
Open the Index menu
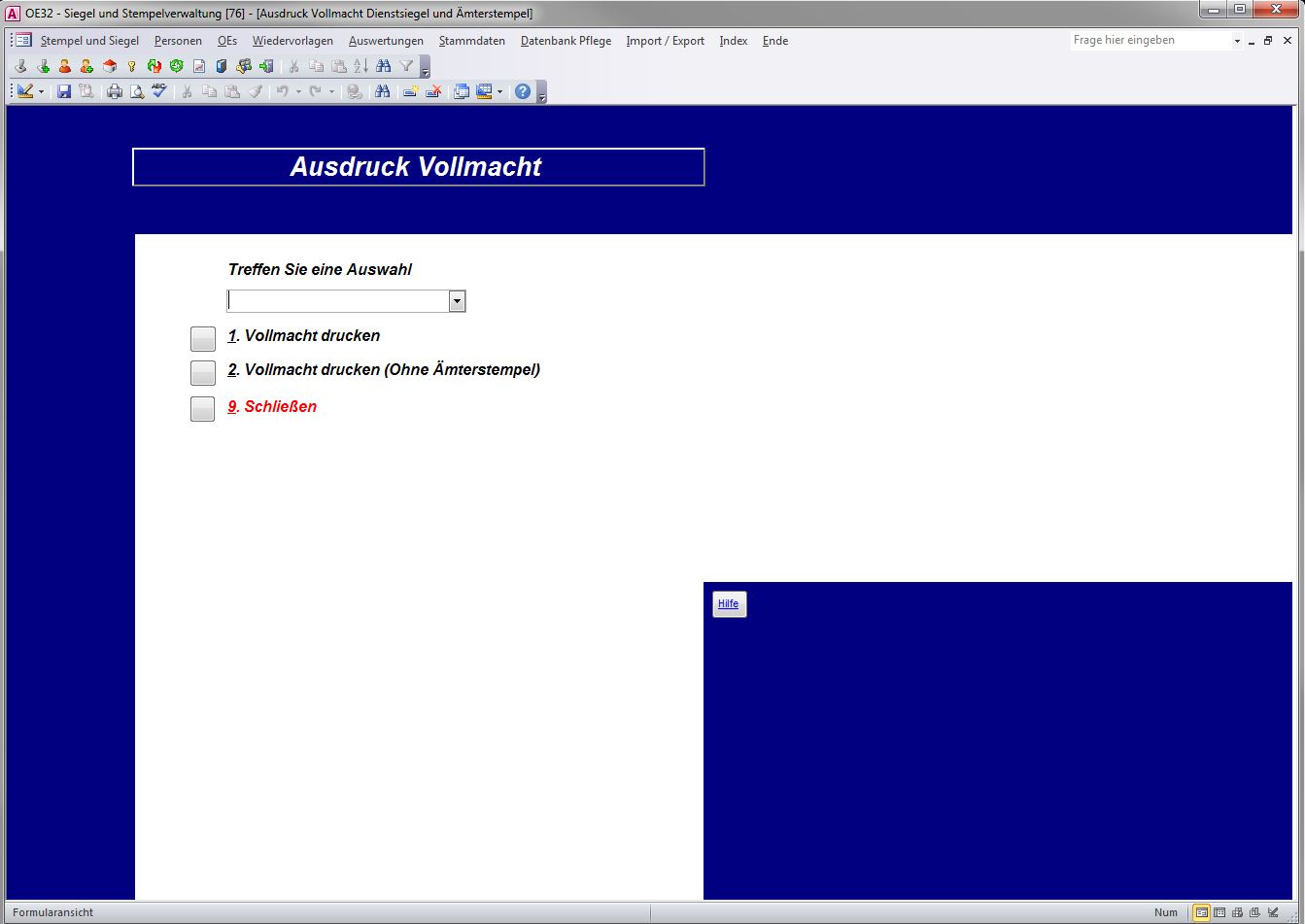734,41
